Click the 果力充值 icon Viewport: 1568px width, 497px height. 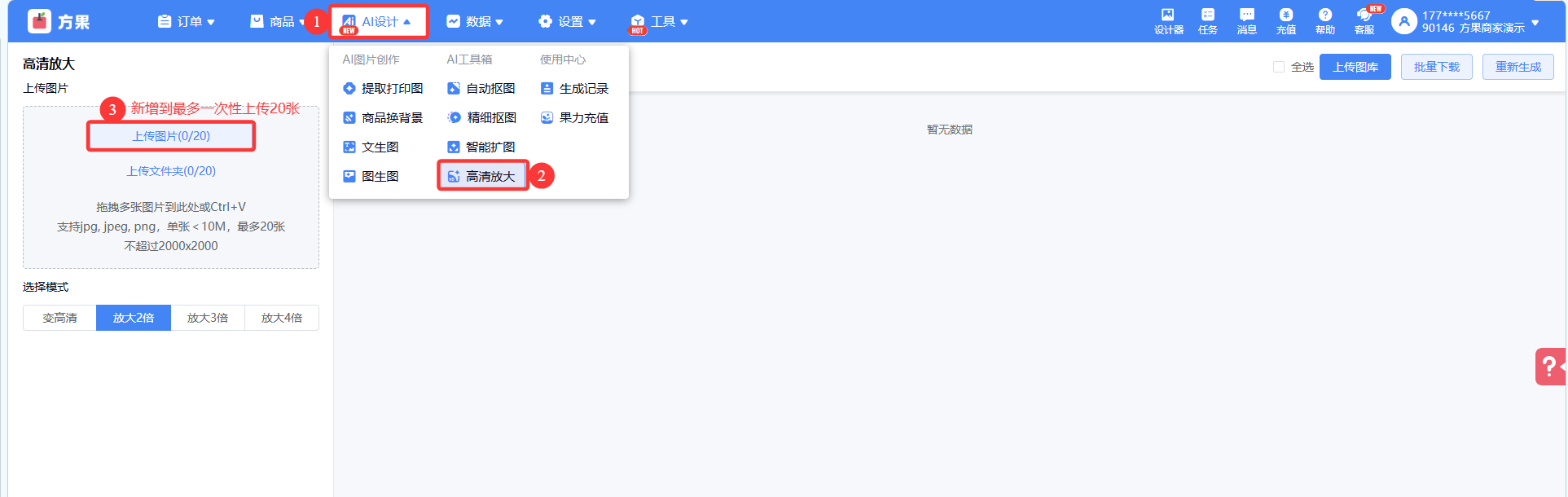[547, 117]
